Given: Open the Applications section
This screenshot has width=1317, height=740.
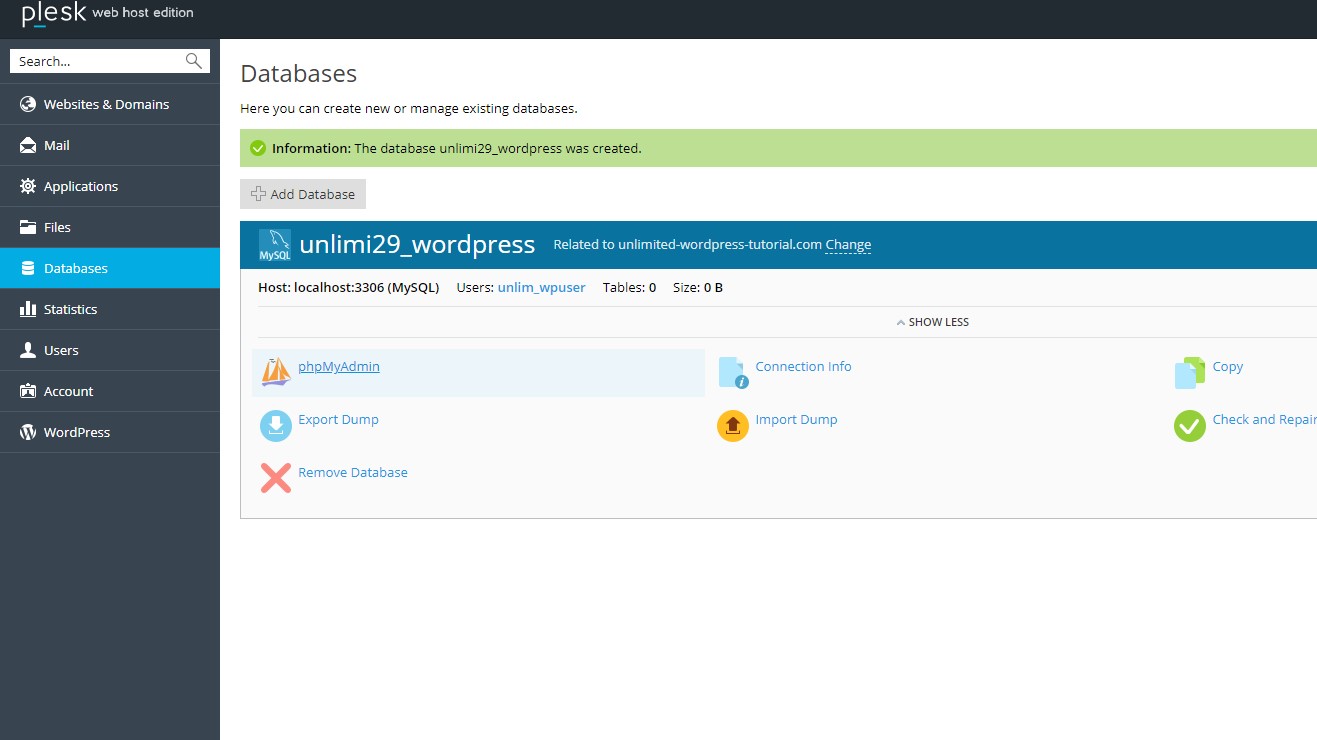Looking at the screenshot, I should pos(81,185).
